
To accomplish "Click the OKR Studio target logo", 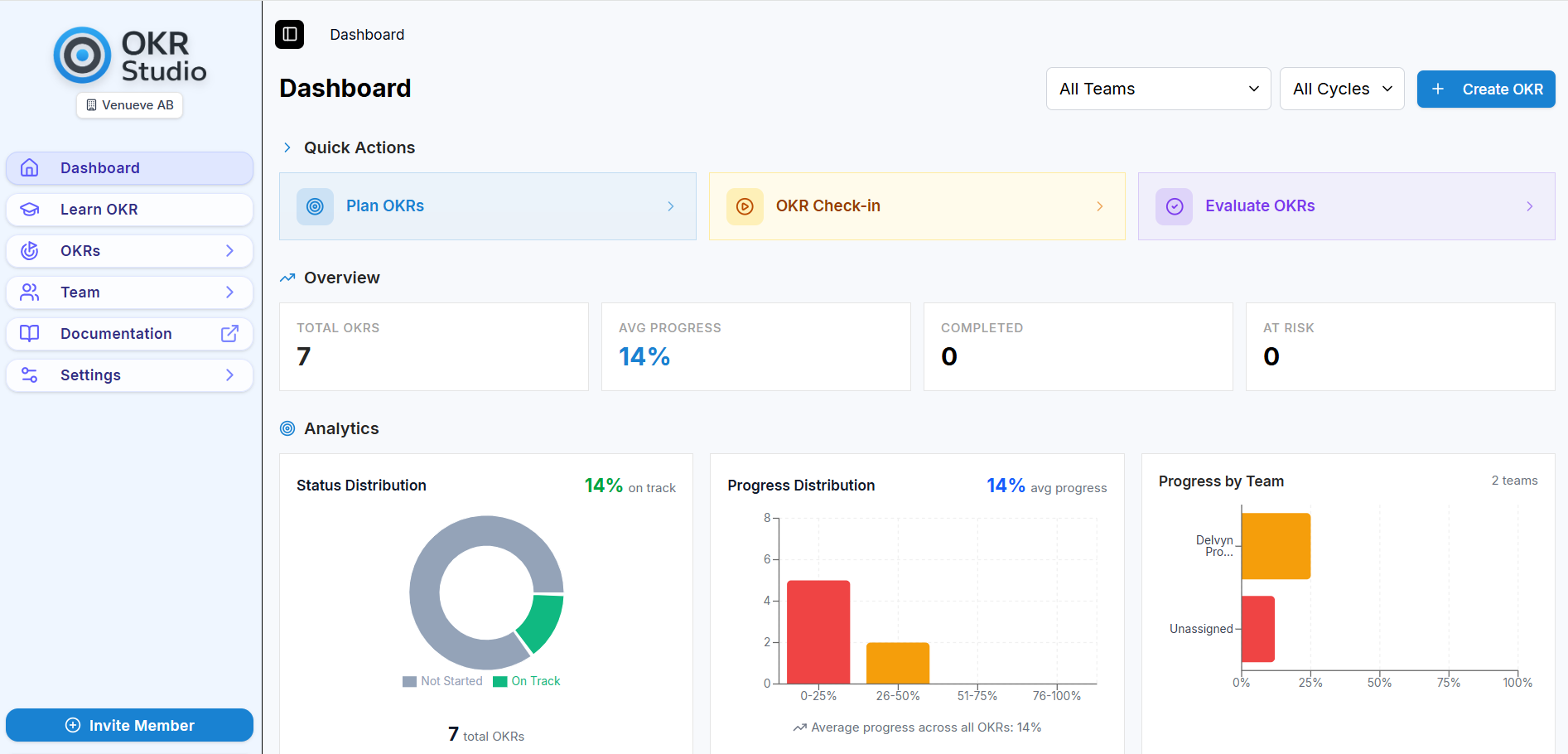I will pyautogui.click(x=82, y=56).
